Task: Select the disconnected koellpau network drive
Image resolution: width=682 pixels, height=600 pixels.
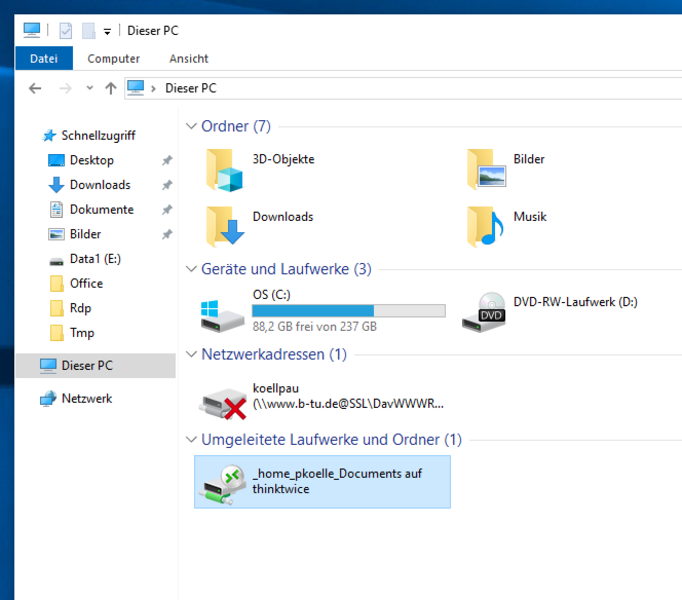Action: click(x=222, y=400)
